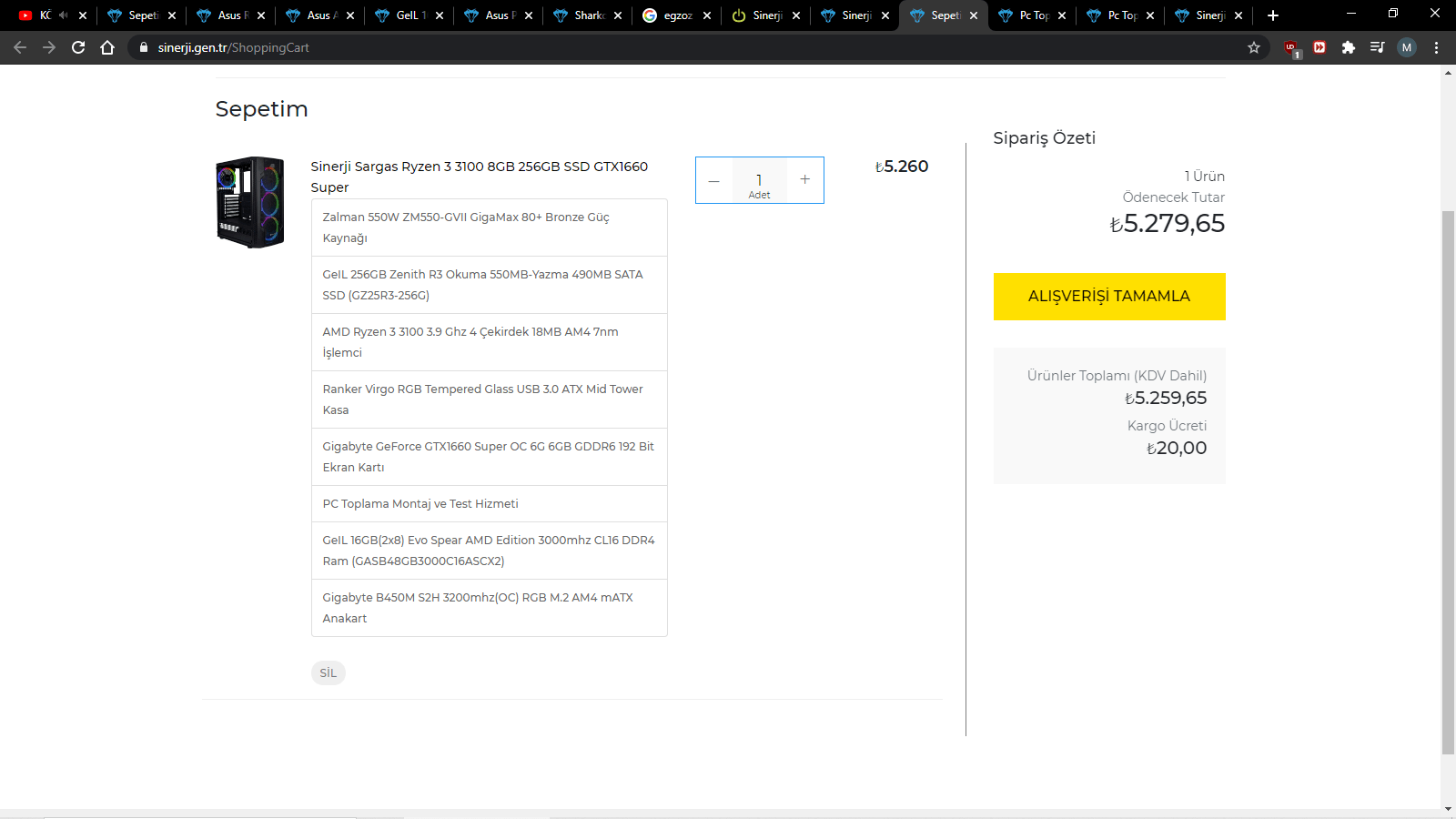Select the AMD Ryzen 3 3100 processor row
Viewport: 1456px width, 819px height.
coord(490,342)
